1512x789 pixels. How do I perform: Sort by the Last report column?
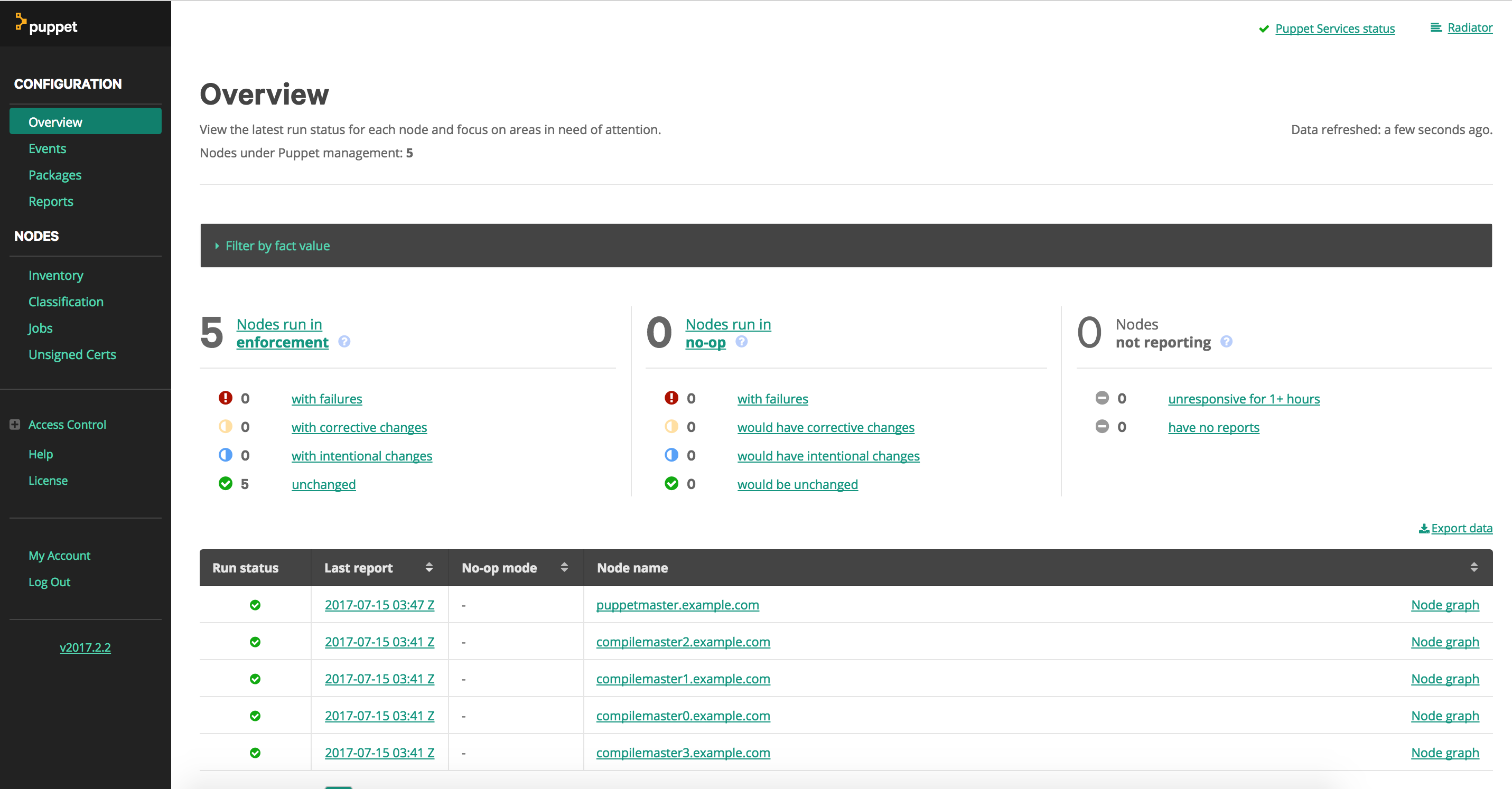[x=429, y=567]
